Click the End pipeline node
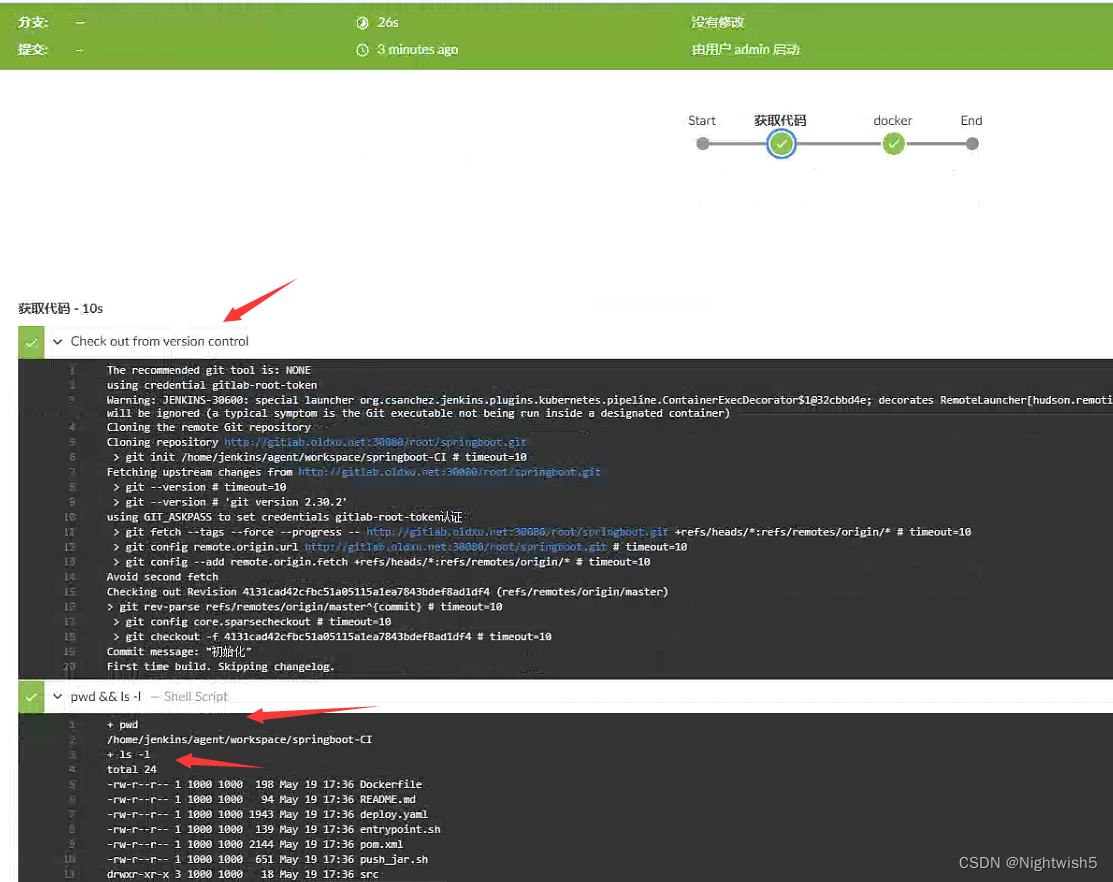1113x882 pixels. [x=972, y=144]
